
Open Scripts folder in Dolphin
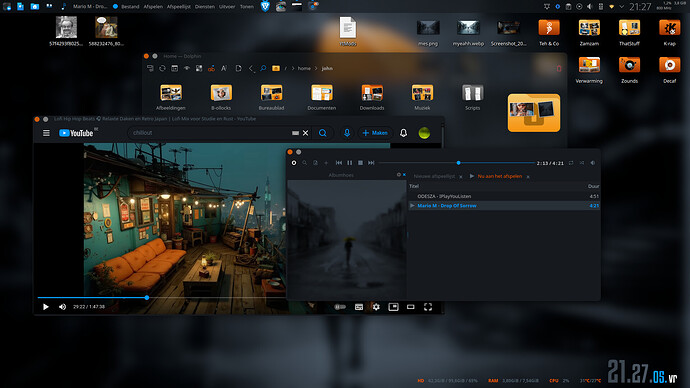[473, 97]
